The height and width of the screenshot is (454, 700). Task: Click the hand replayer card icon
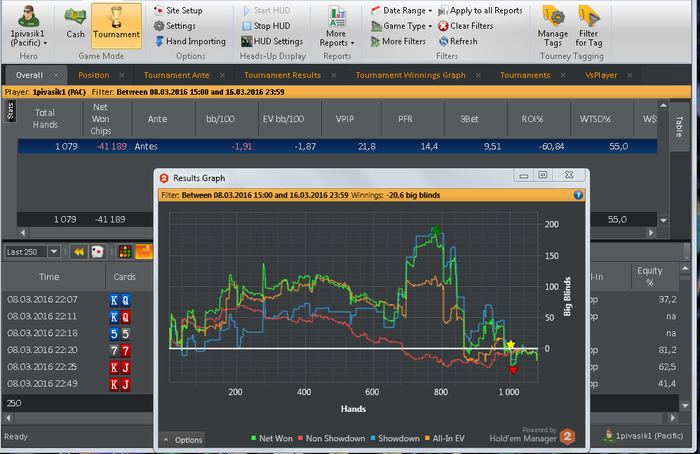[97, 252]
